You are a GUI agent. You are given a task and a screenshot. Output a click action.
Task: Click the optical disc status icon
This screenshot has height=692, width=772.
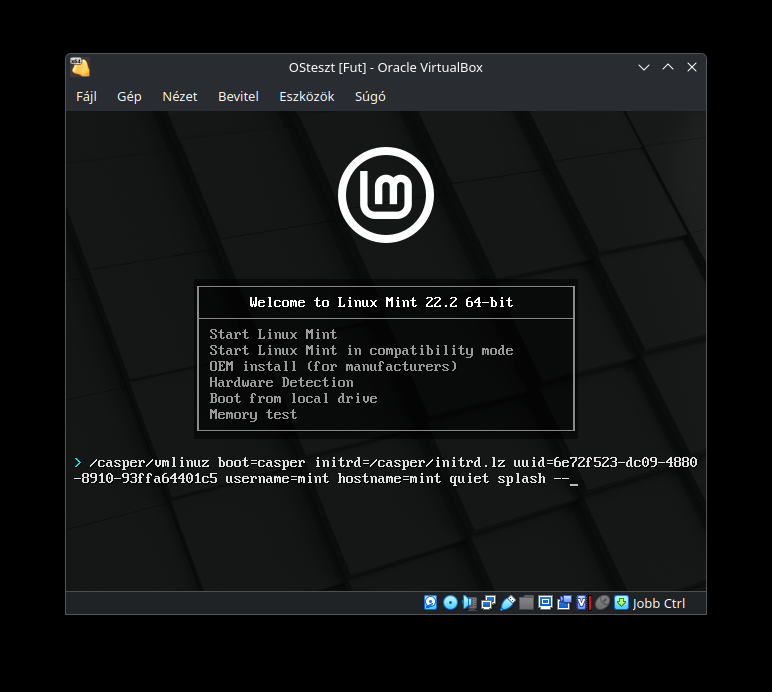[450, 602]
